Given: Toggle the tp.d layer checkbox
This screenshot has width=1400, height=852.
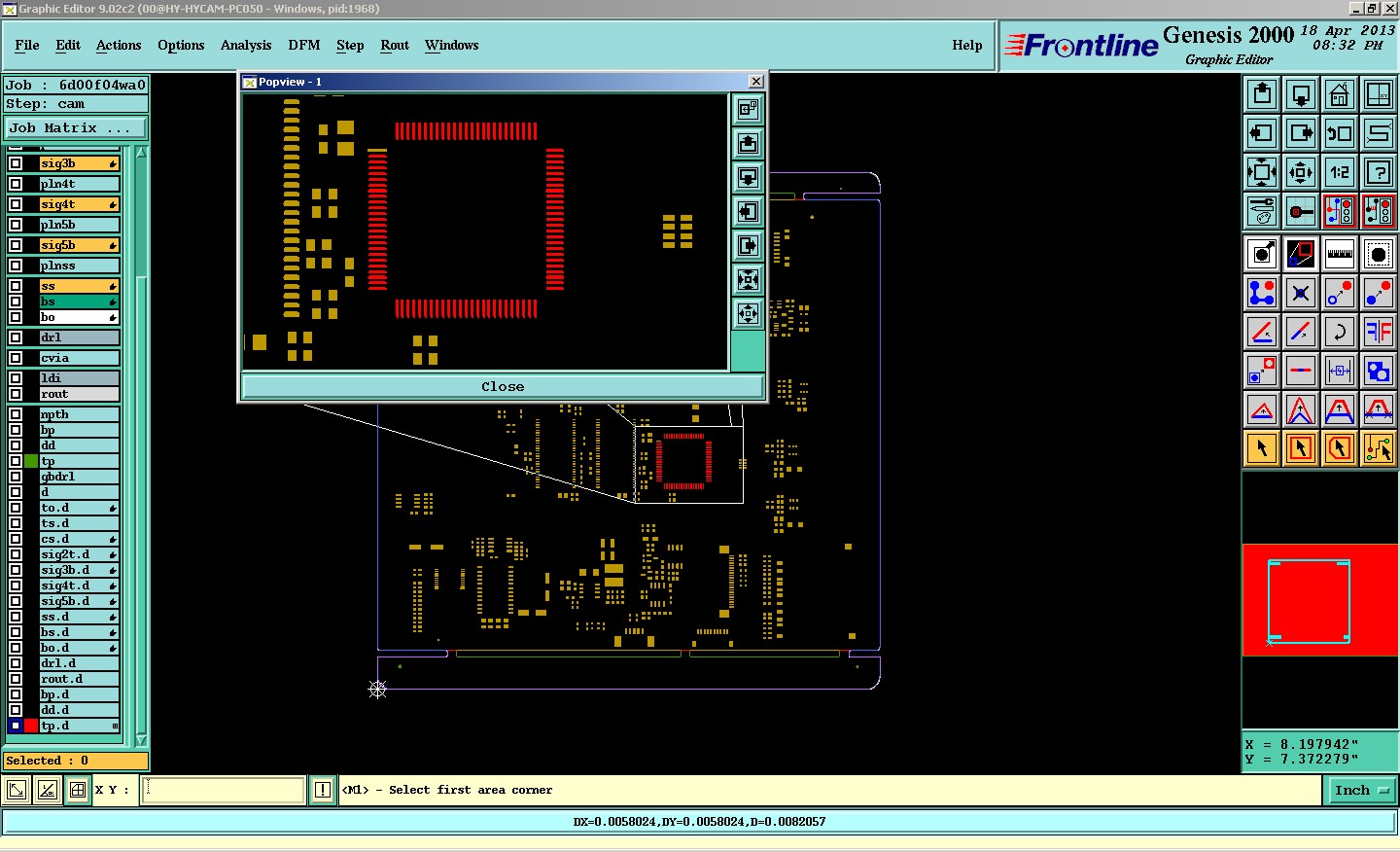Looking at the screenshot, I should tap(16, 726).
